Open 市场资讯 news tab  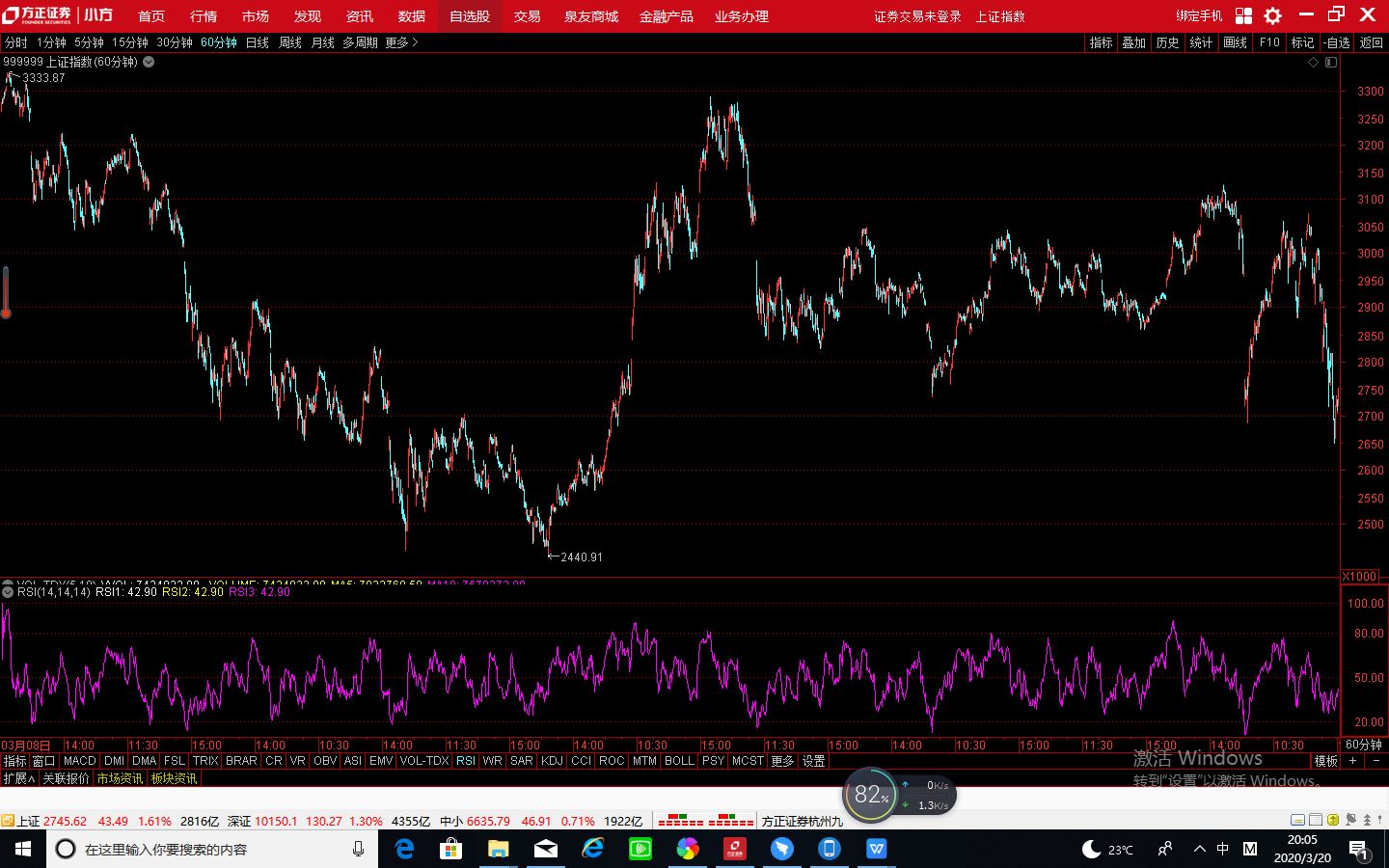pyautogui.click(x=120, y=778)
